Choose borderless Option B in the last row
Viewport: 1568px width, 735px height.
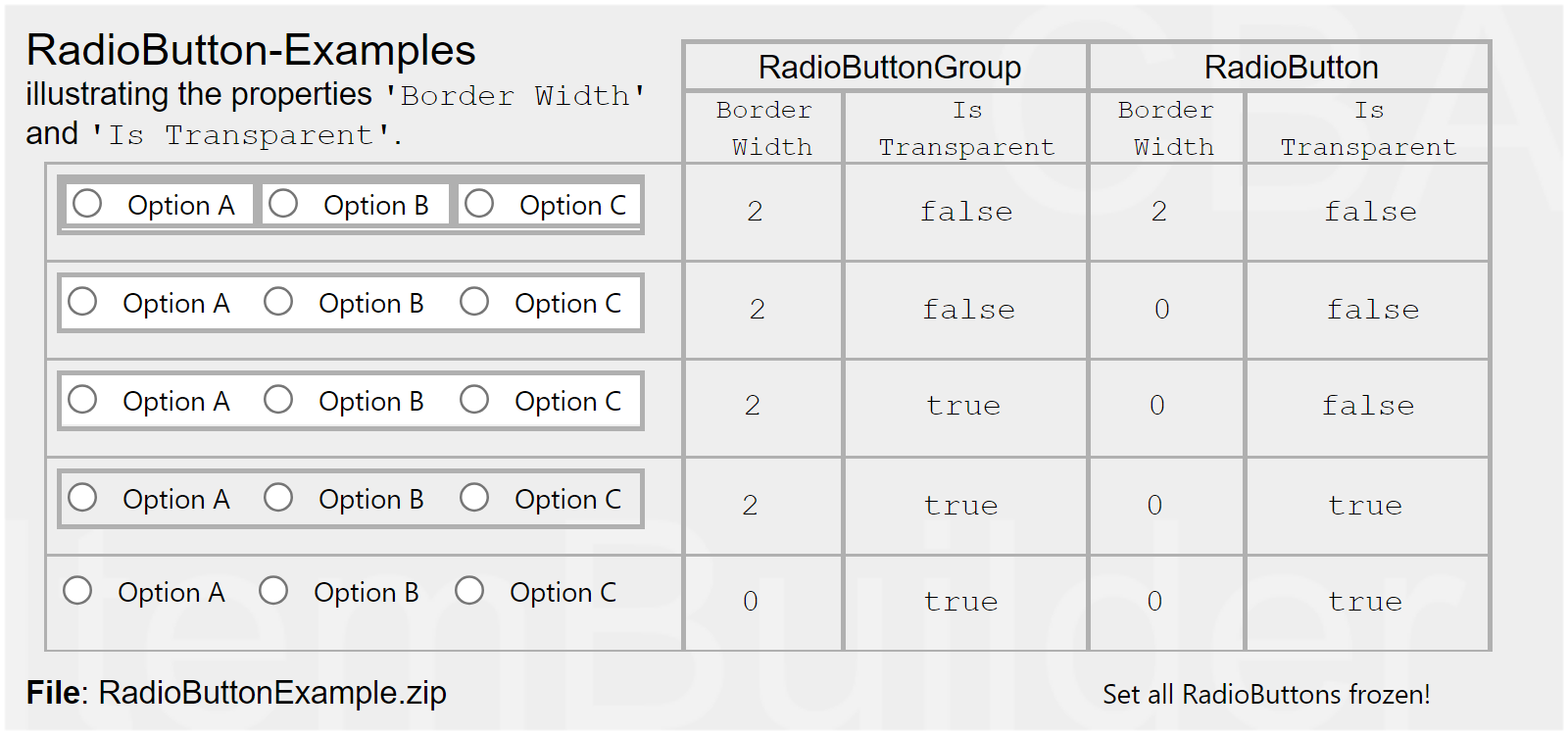click(x=273, y=591)
